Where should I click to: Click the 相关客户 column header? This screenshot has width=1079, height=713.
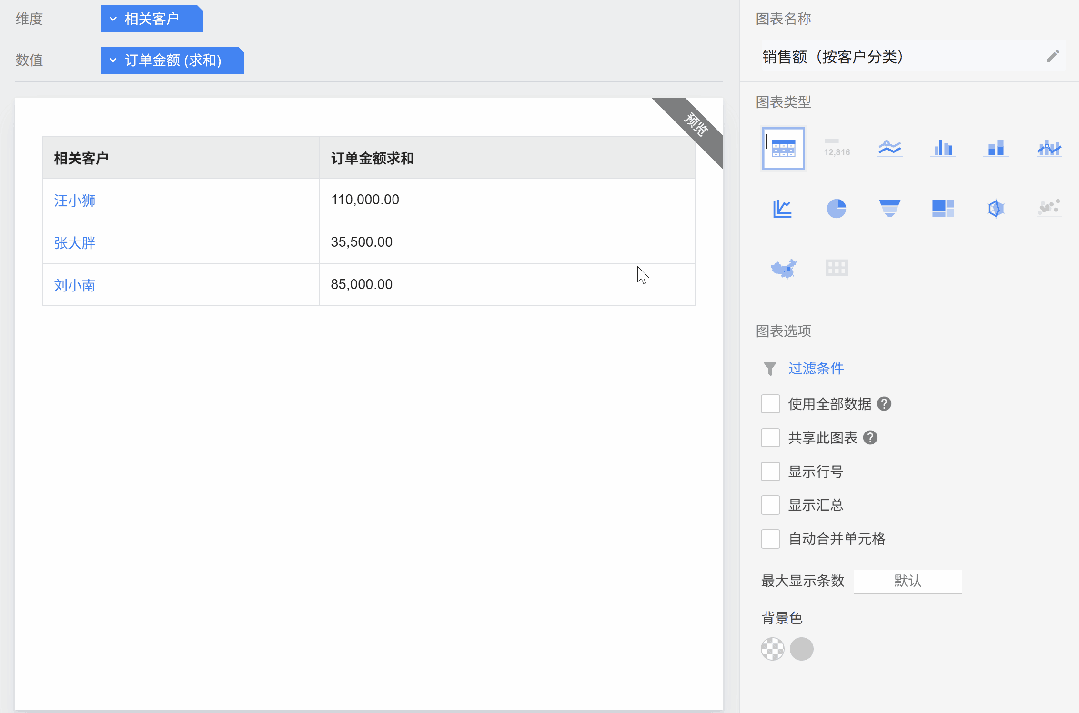[181, 158]
